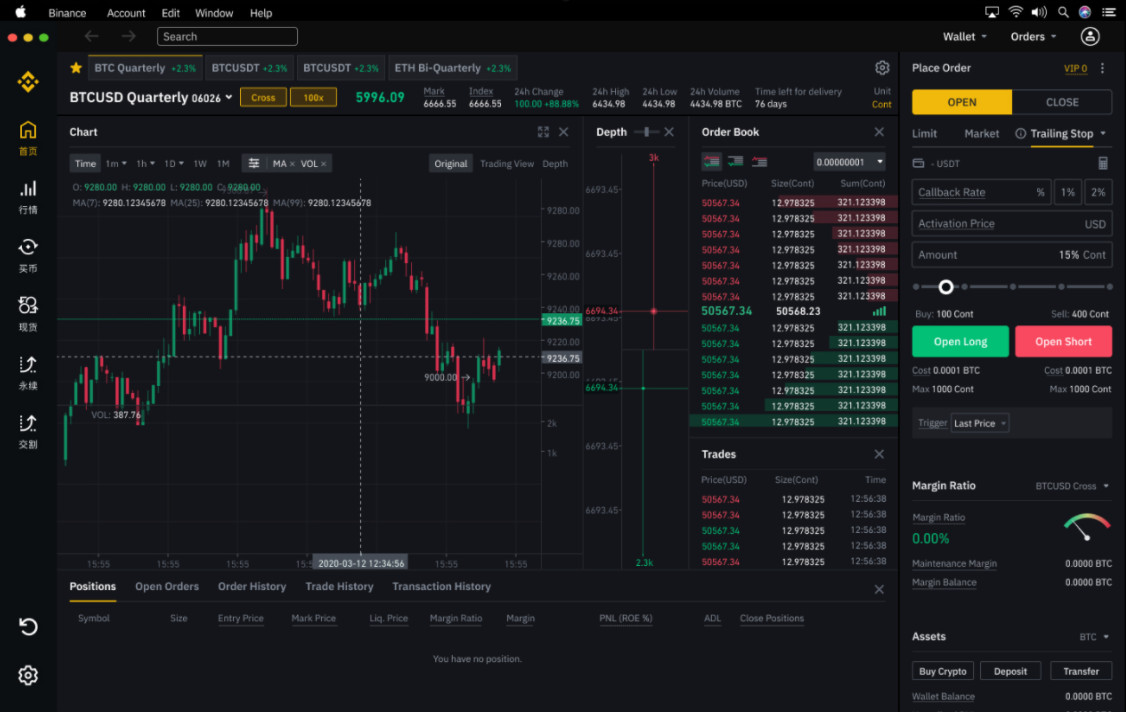Switch to the Transaction History tab
Screen dimensions: 1126x712
point(442,586)
